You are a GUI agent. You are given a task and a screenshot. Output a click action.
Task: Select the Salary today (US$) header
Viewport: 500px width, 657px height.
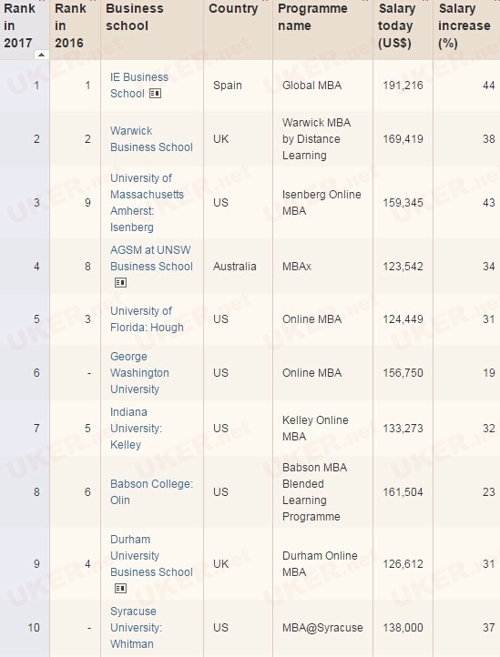(x=397, y=26)
